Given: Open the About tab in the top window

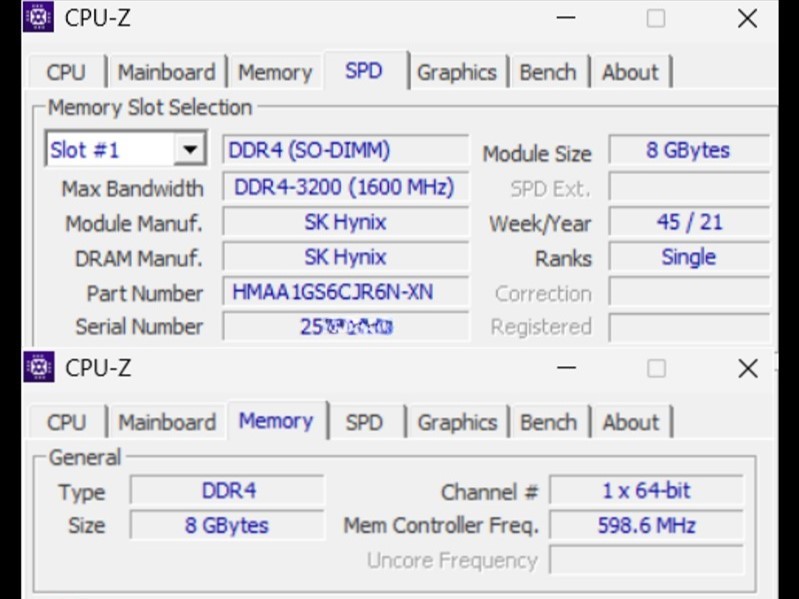Looking at the screenshot, I should coord(630,72).
